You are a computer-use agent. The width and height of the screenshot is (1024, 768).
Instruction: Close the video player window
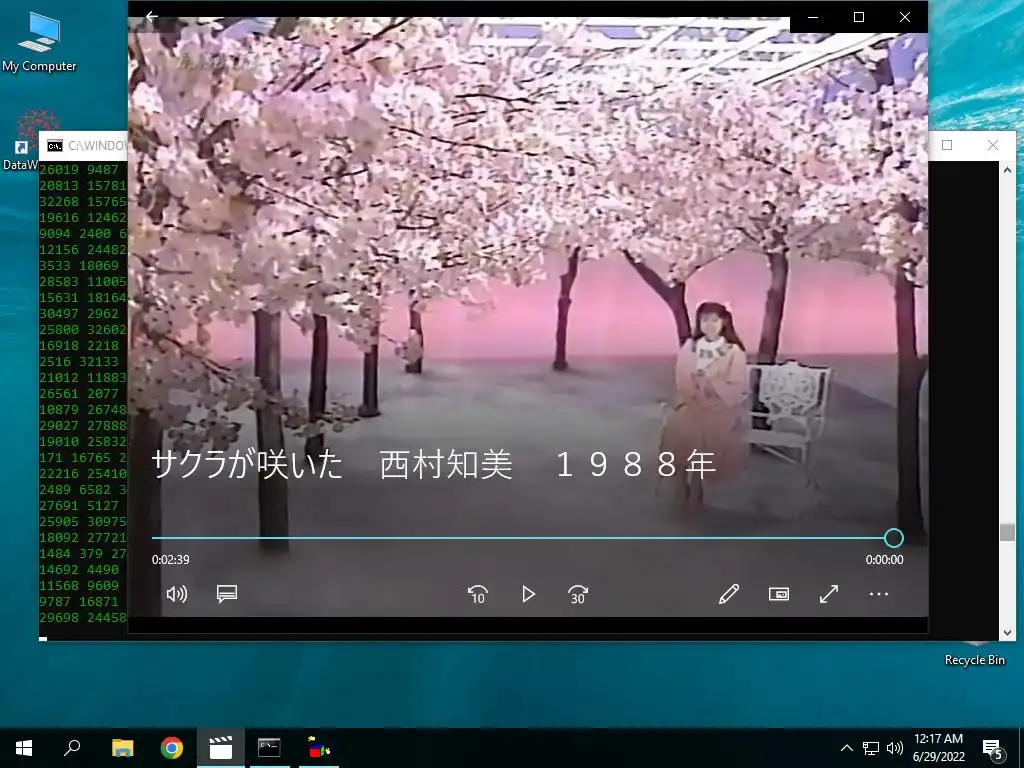click(x=904, y=17)
